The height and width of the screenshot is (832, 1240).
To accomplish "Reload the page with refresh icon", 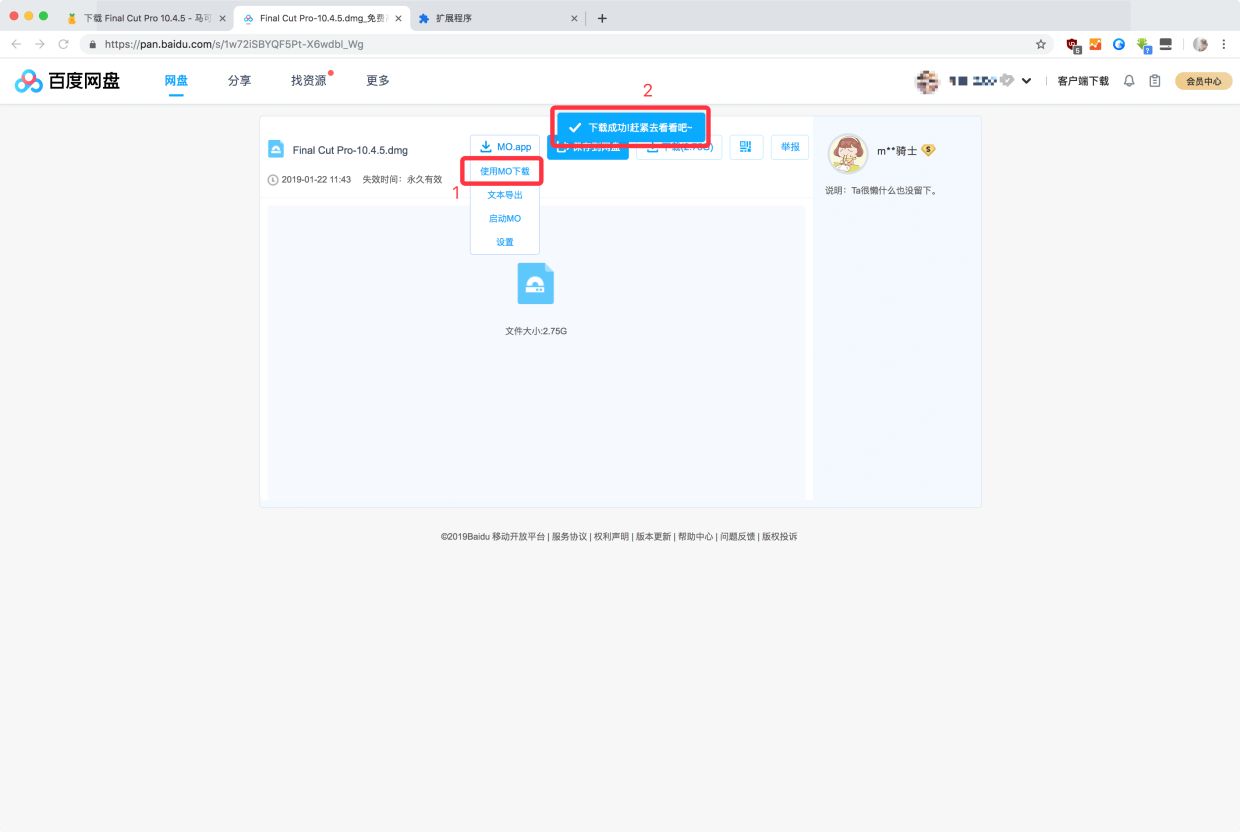I will (x=64, y=44).
